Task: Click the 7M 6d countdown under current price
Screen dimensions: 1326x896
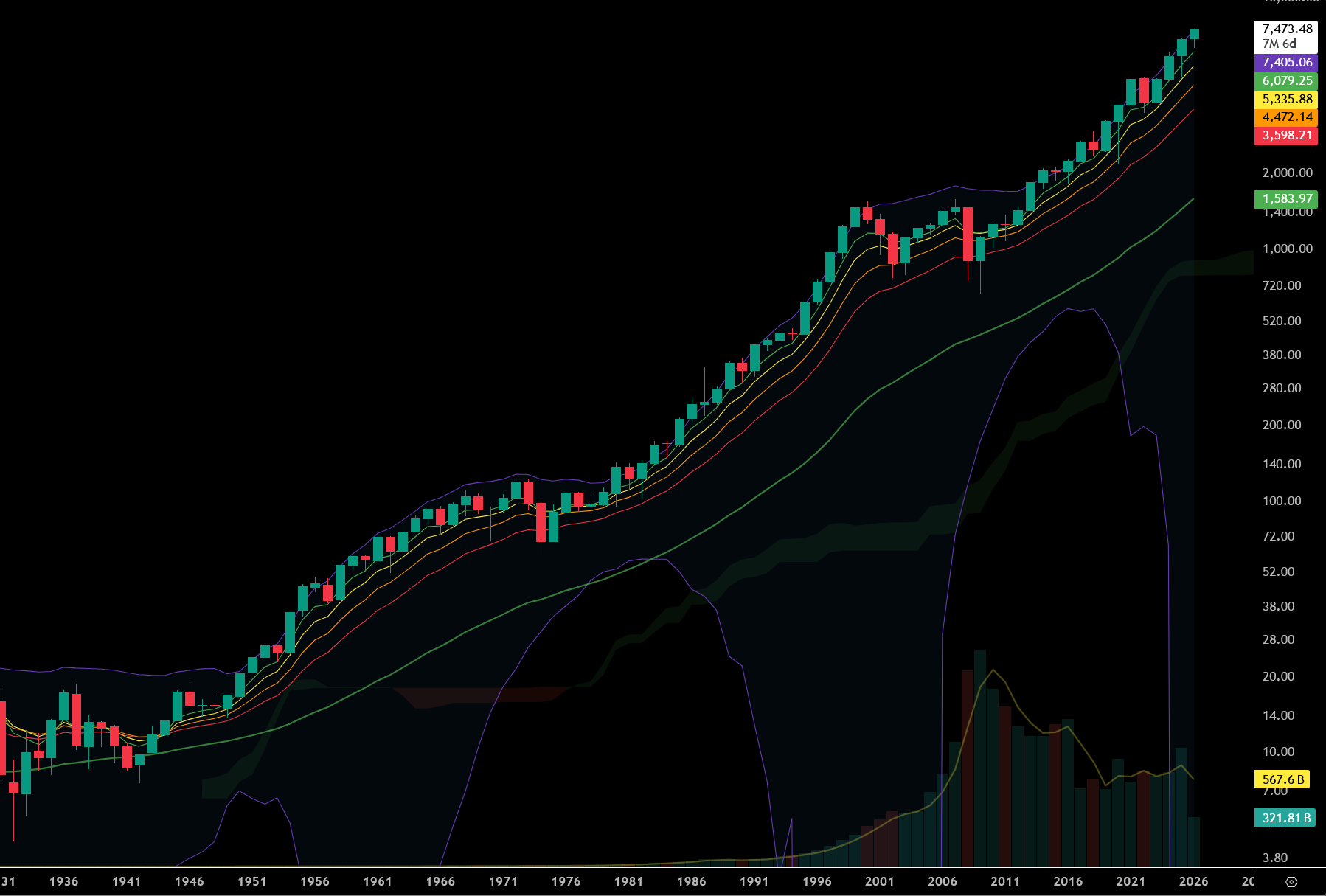Action: 1279,44
